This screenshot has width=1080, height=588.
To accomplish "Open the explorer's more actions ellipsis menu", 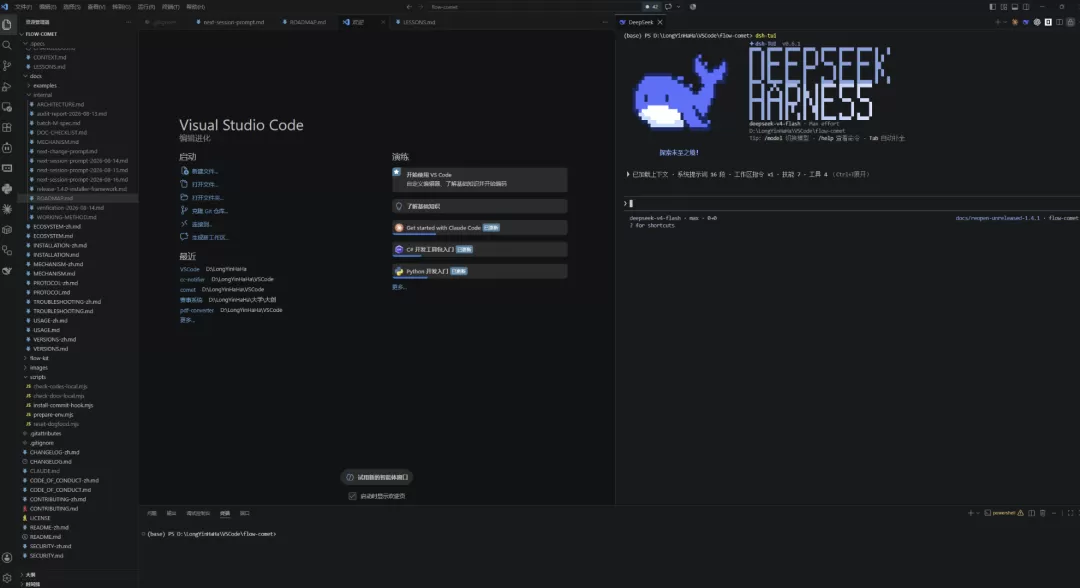I will point(128,22).
